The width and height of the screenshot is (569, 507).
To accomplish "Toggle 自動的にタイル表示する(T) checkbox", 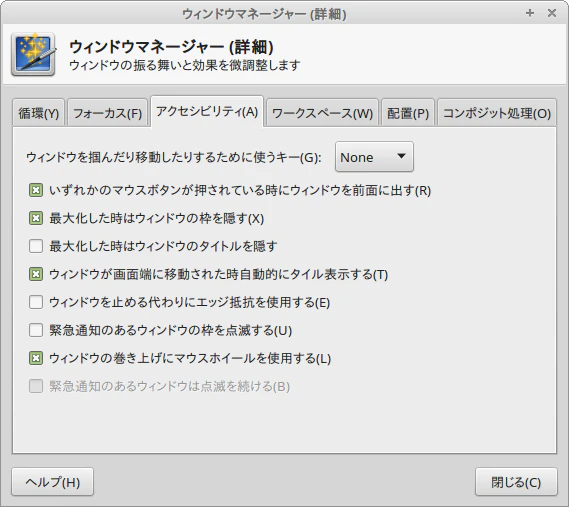I will [36, 274].
